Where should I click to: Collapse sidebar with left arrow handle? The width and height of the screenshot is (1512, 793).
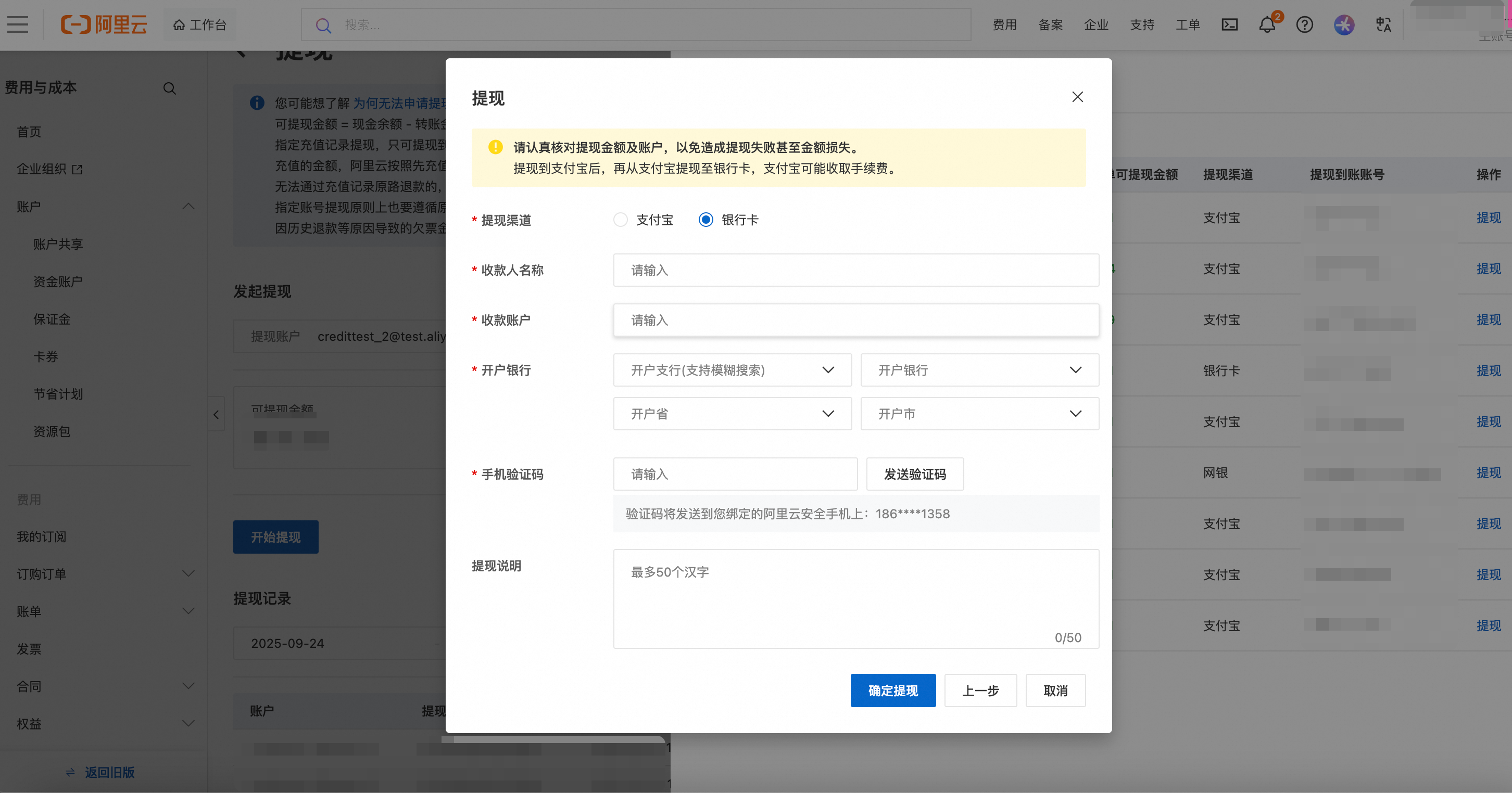coord(216,415)
